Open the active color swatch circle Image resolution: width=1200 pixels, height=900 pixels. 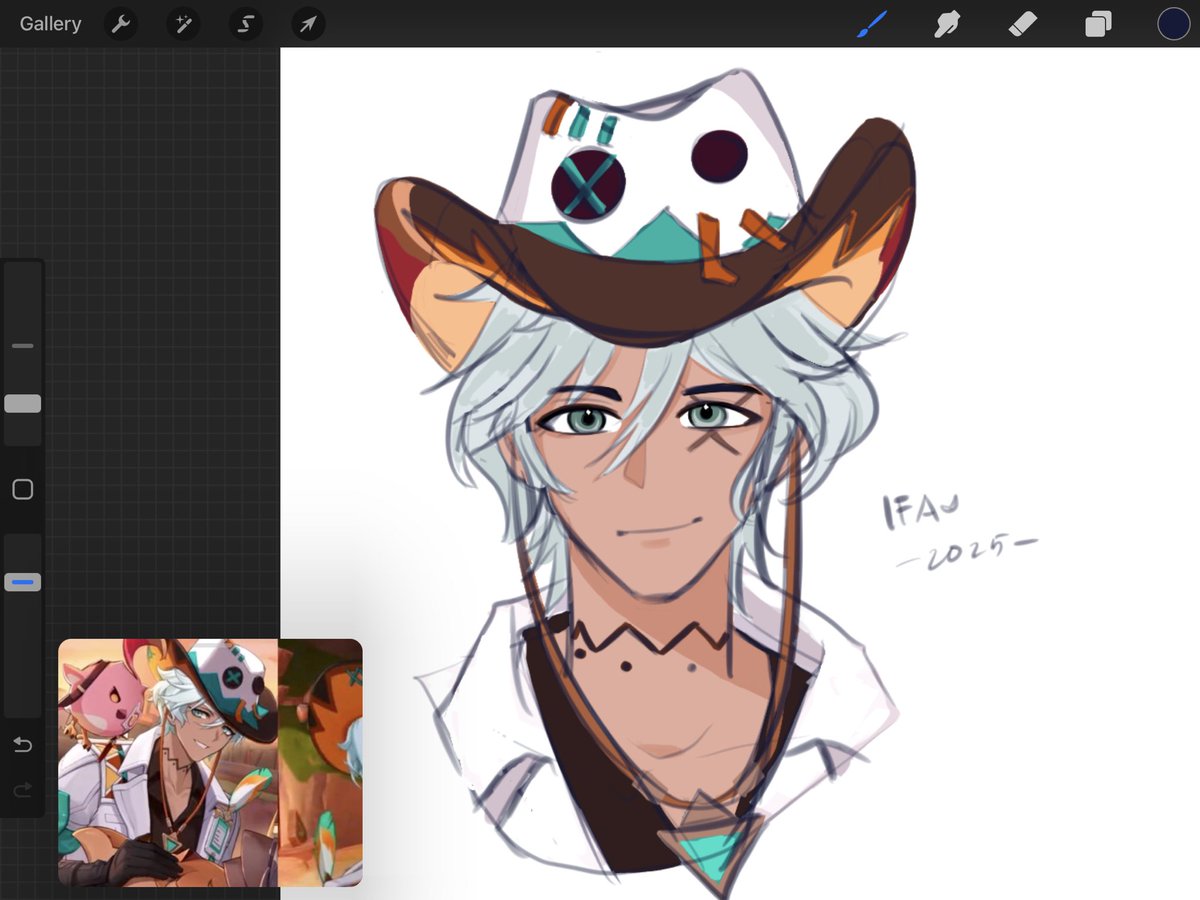point(1173,23)
